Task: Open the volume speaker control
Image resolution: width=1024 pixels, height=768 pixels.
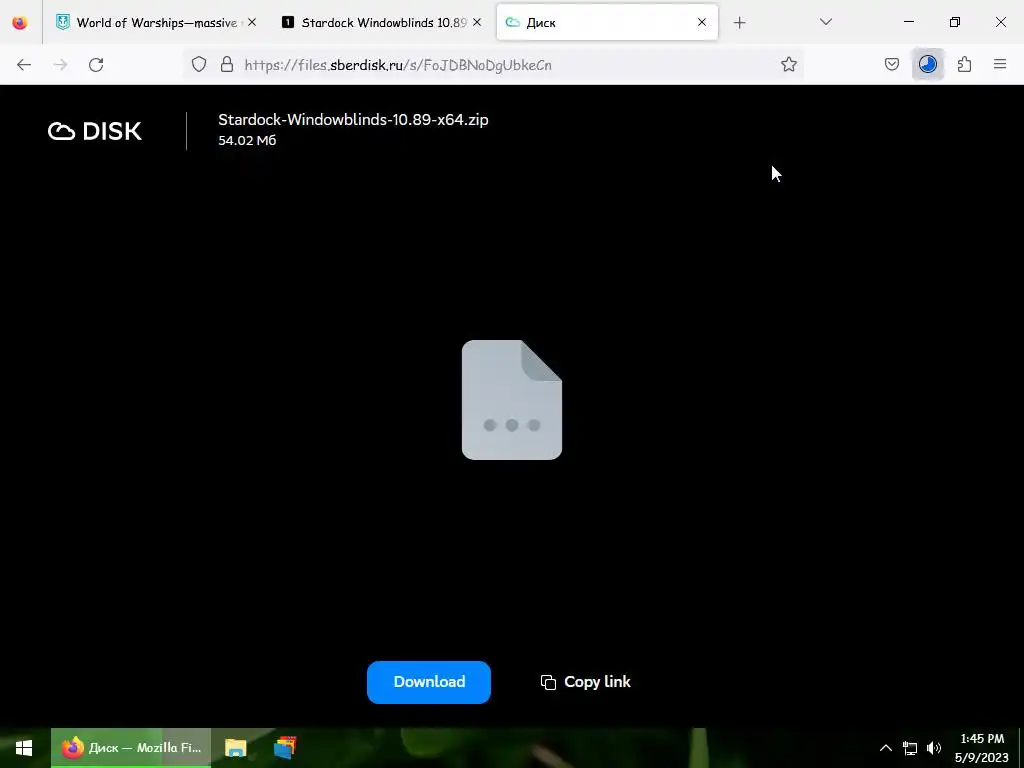Action: [934, 748]
